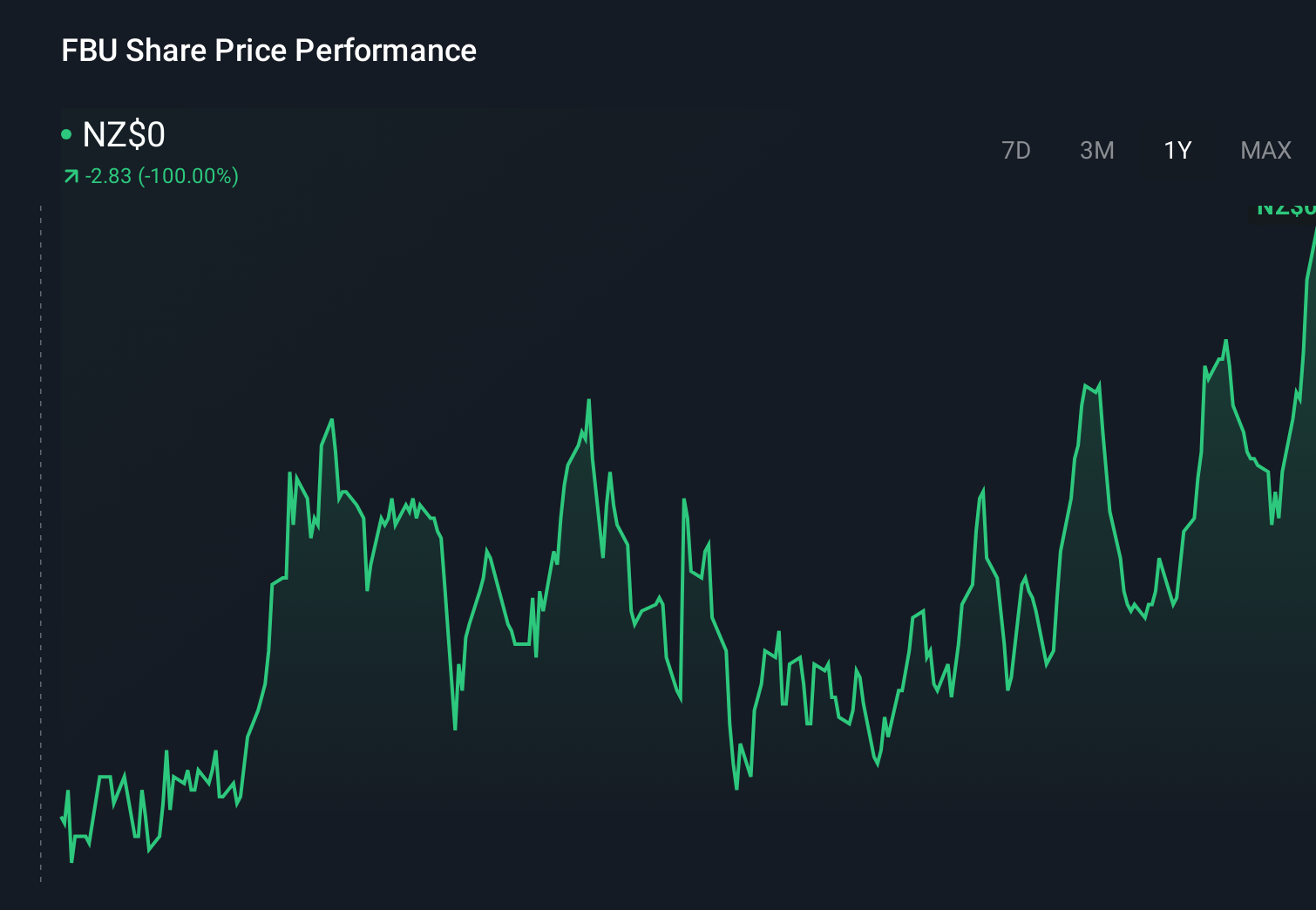1316x910 pixels.
Task: Click the upward trend arrow indicator
Action: [x=71, y=175]
